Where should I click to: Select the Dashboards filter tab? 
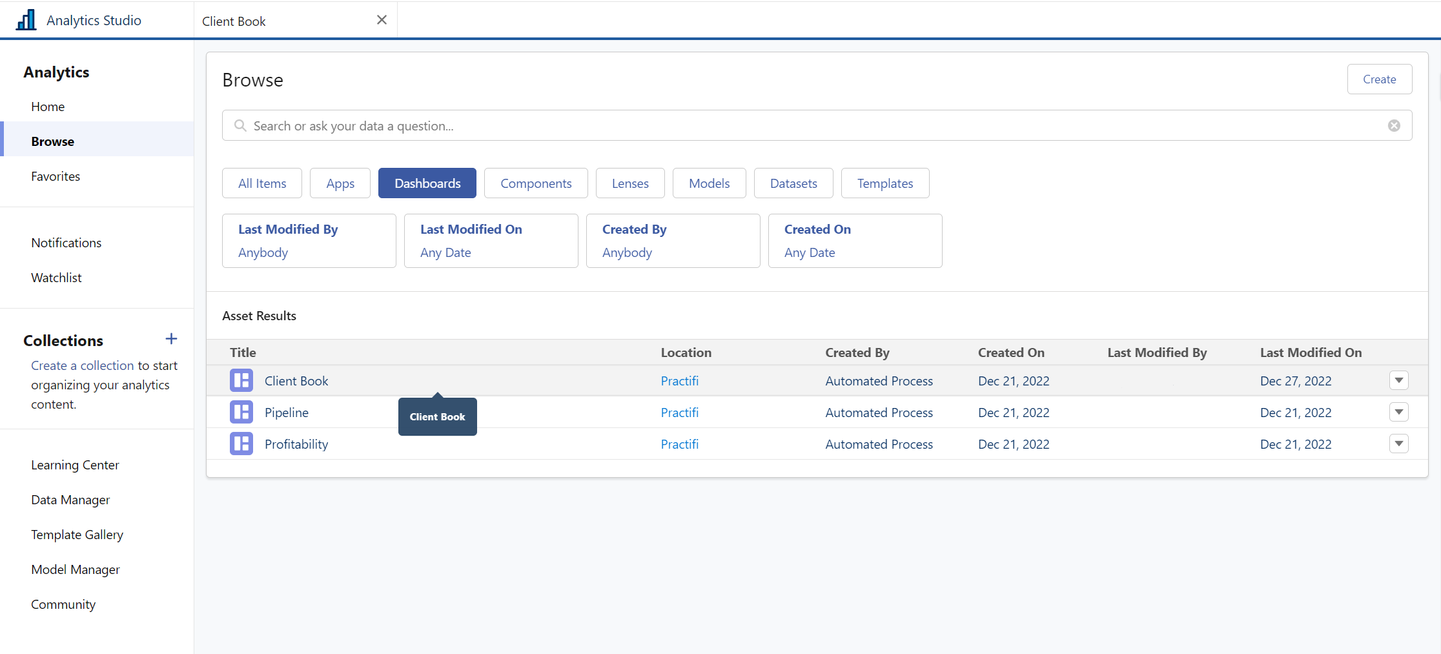point(427,183)
